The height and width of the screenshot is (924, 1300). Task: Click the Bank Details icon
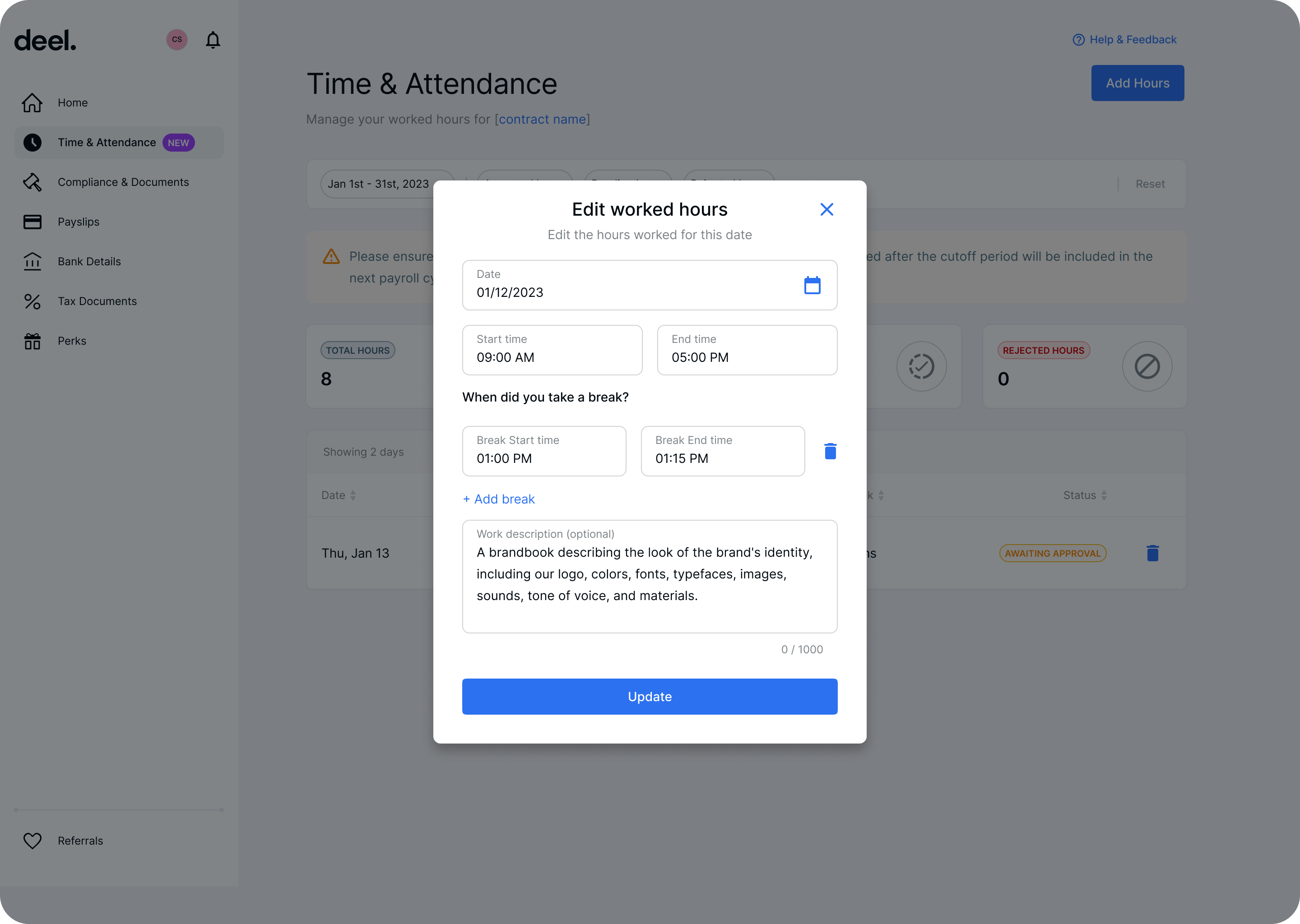pyautogui.click(x=32, y=262)
